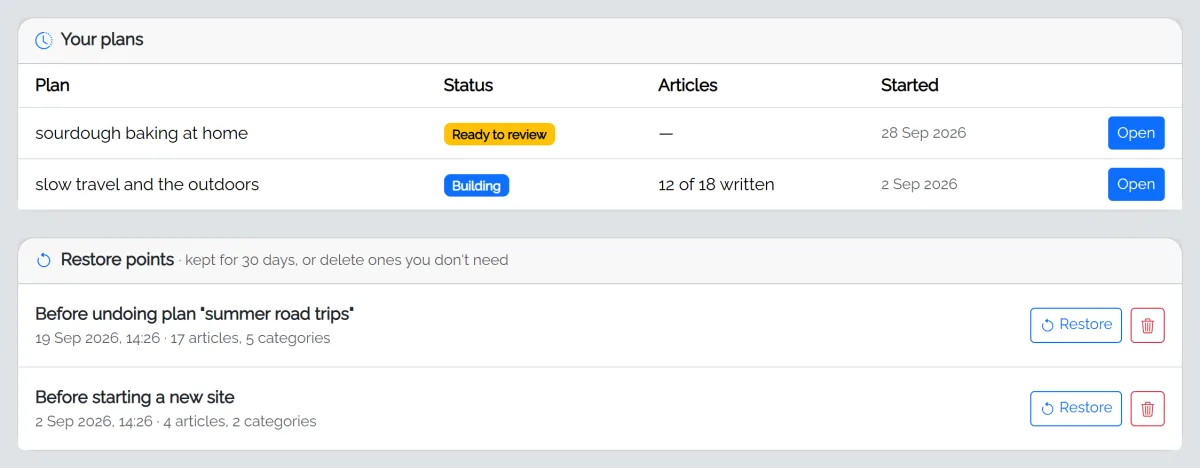Click the start date 28 Sep 2026

(x=923, y=133)
